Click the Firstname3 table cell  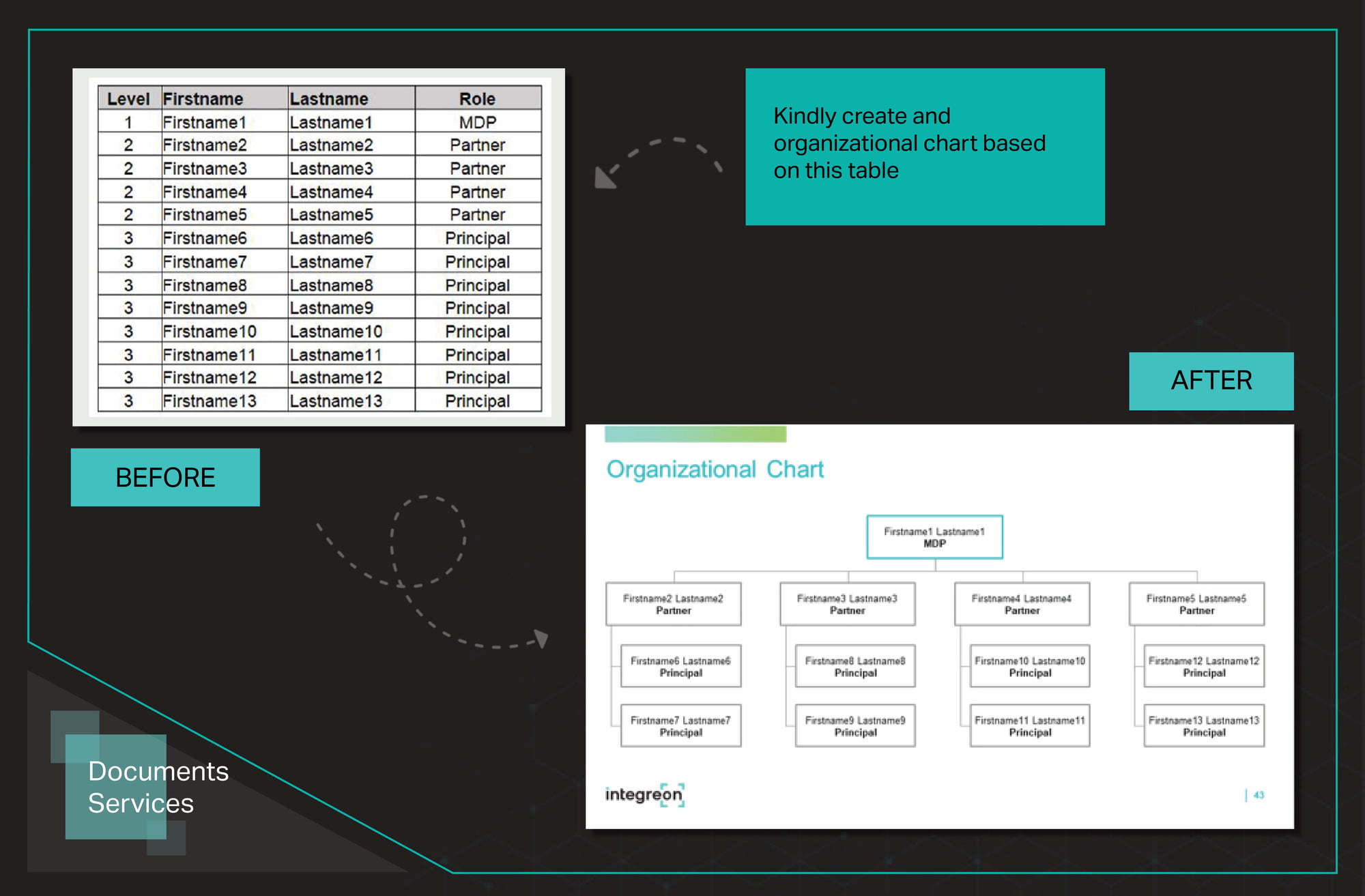click(225, 168)
